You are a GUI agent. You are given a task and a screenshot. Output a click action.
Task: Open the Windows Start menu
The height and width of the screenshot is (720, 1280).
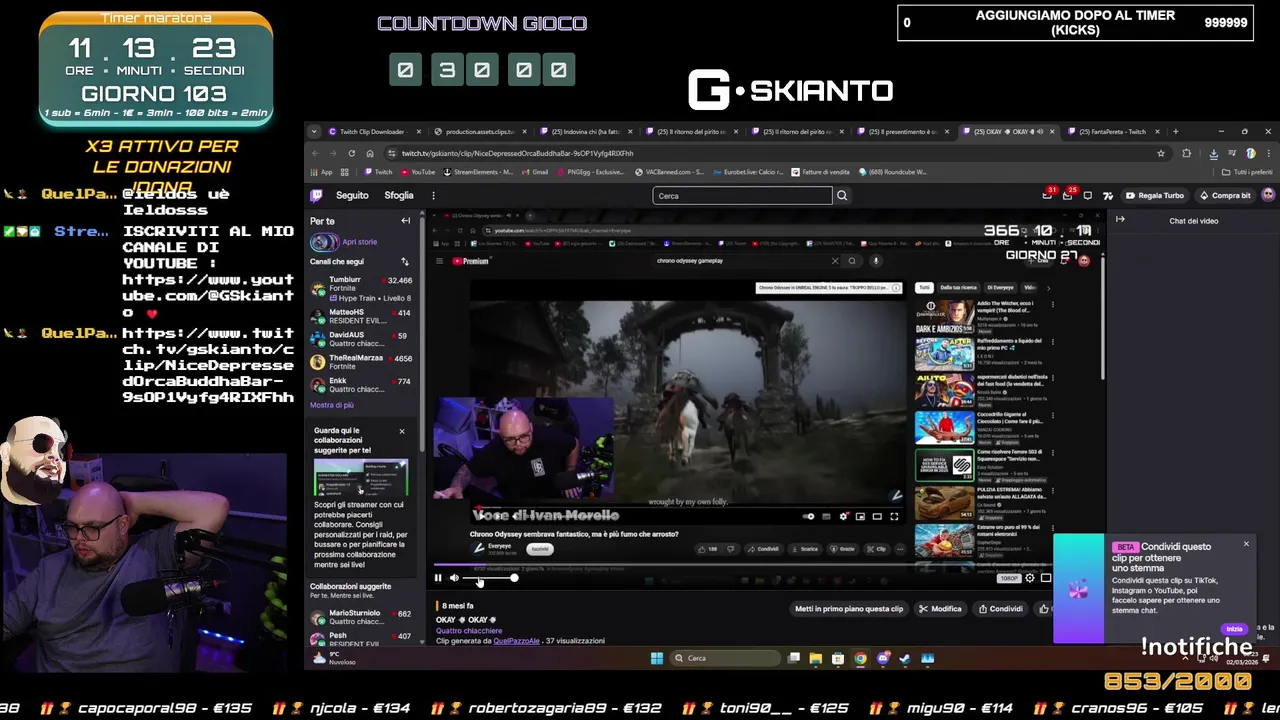point(656,658)
